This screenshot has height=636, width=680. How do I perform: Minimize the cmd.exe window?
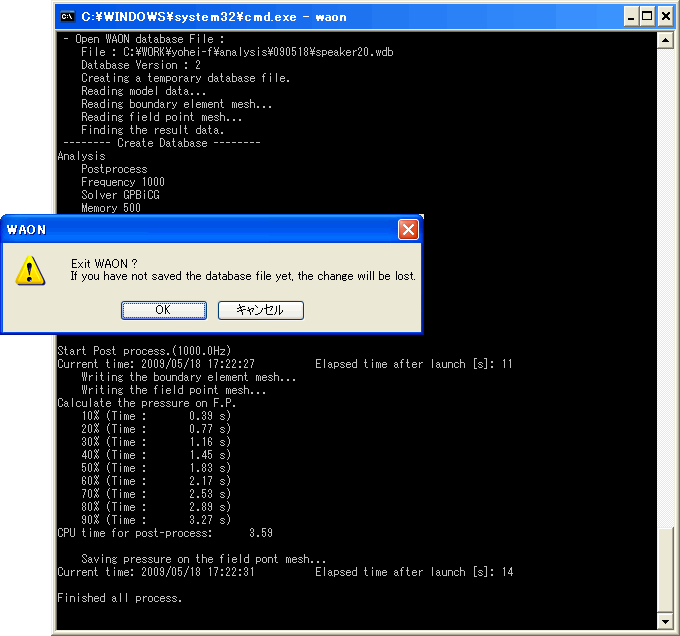point(631,16)
